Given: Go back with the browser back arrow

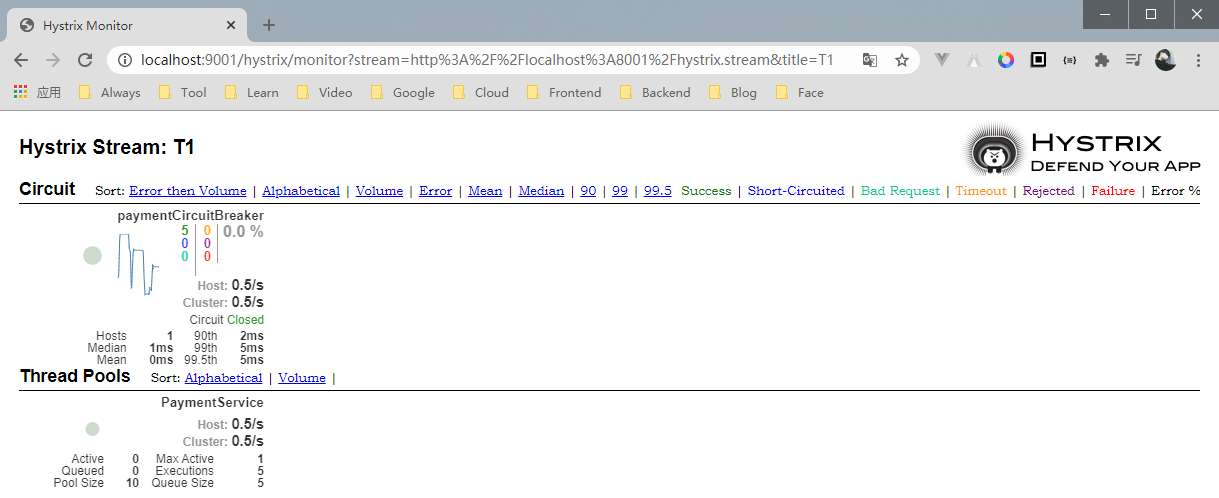Looking at the screenshot, I should coord(21,60).
